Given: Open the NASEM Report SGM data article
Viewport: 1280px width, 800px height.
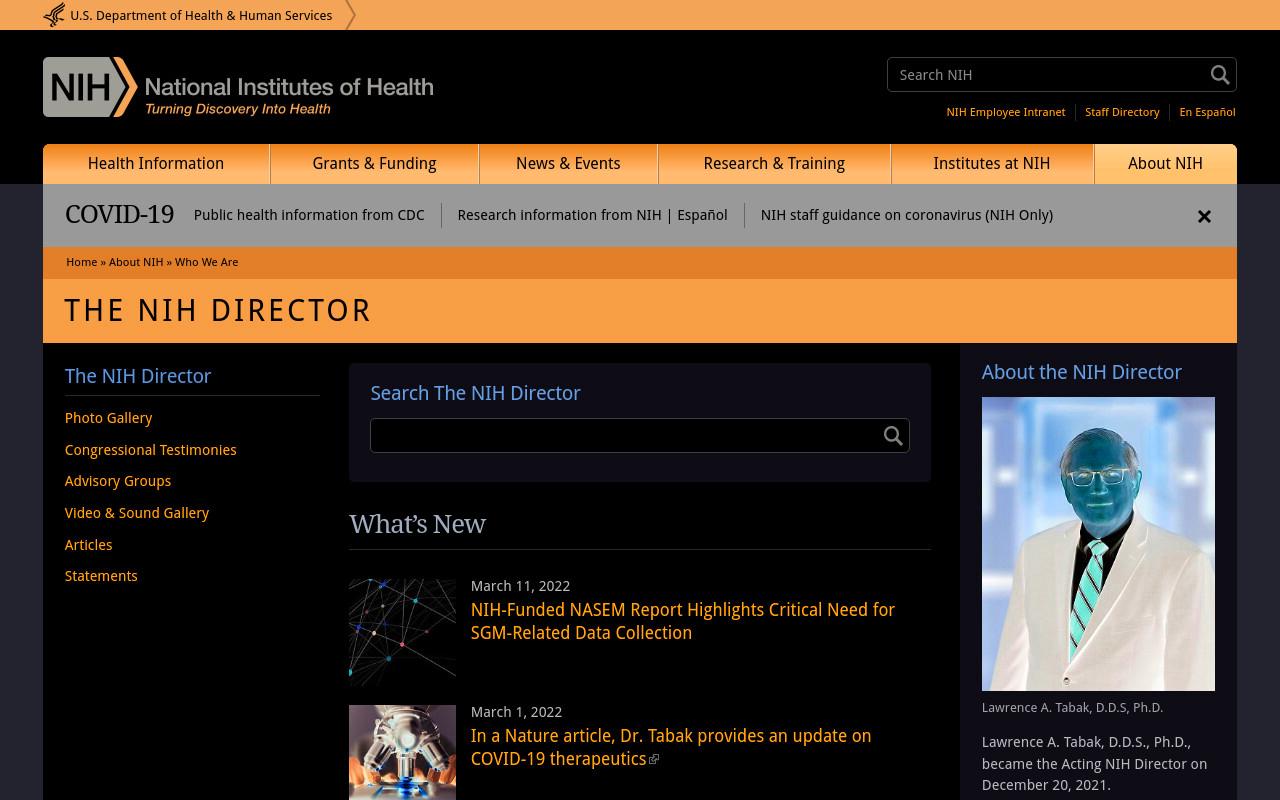Looking at the screenshot, I should 683,621.
